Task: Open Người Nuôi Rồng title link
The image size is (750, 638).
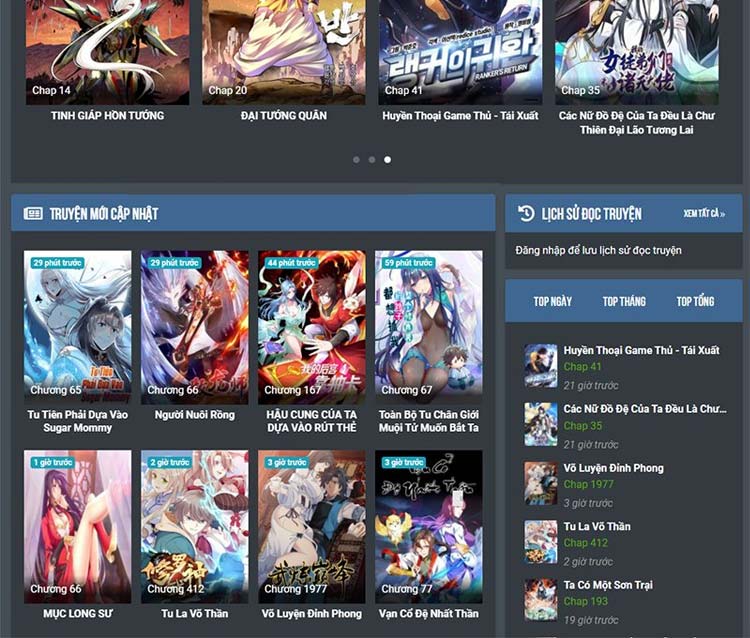Action: pos(195,414)
